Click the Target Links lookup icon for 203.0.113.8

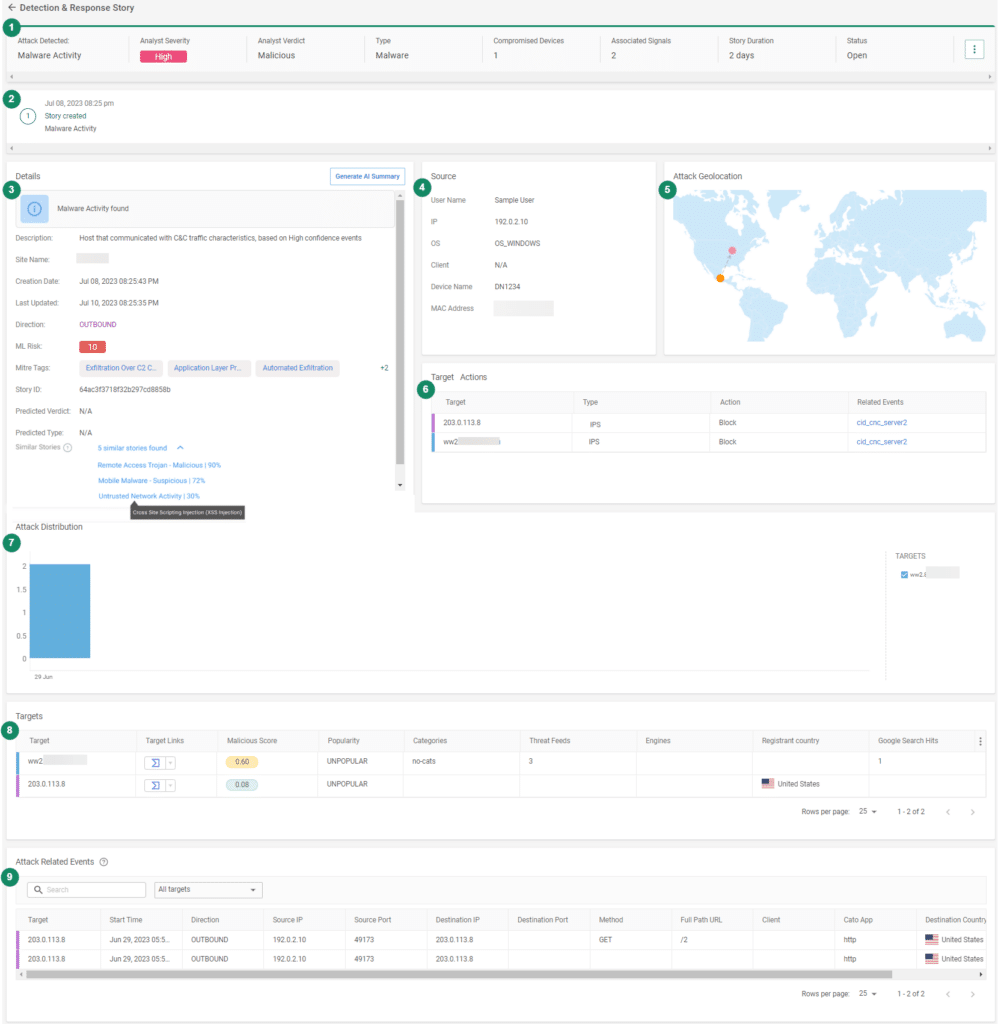point(155,785)
